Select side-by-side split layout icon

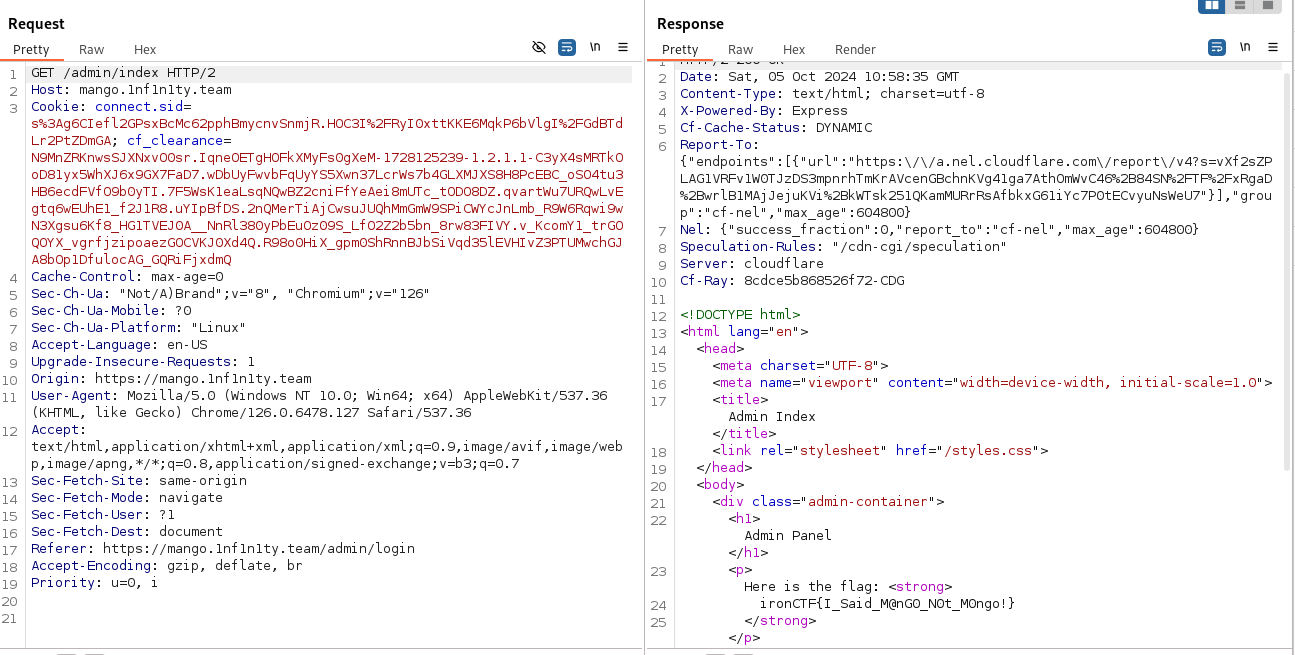[x=1212, y=6]
